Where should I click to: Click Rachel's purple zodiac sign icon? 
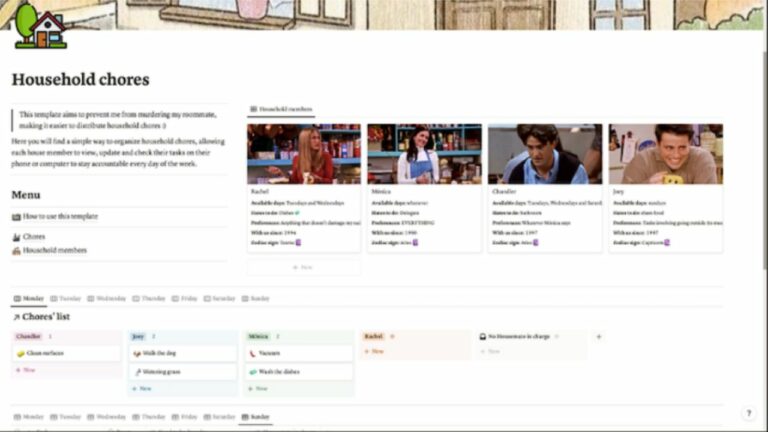[x=298, y=242]
